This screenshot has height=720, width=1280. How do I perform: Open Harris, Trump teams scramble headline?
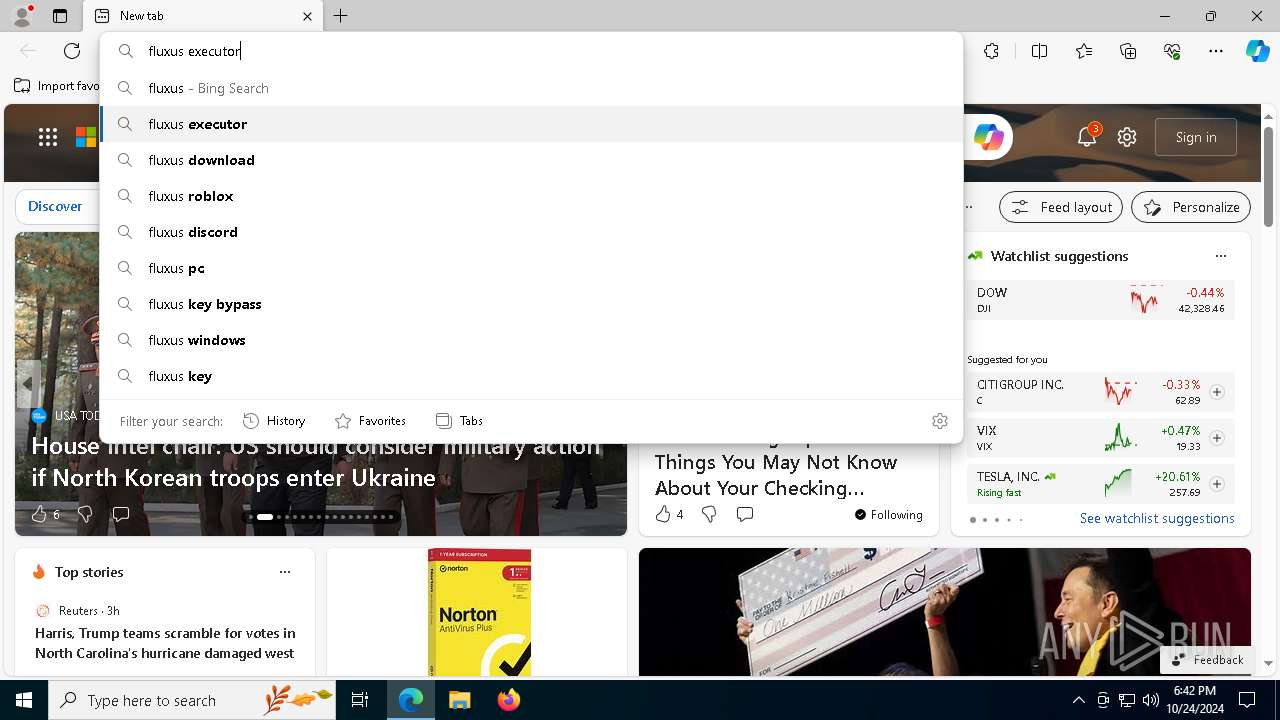165,643
